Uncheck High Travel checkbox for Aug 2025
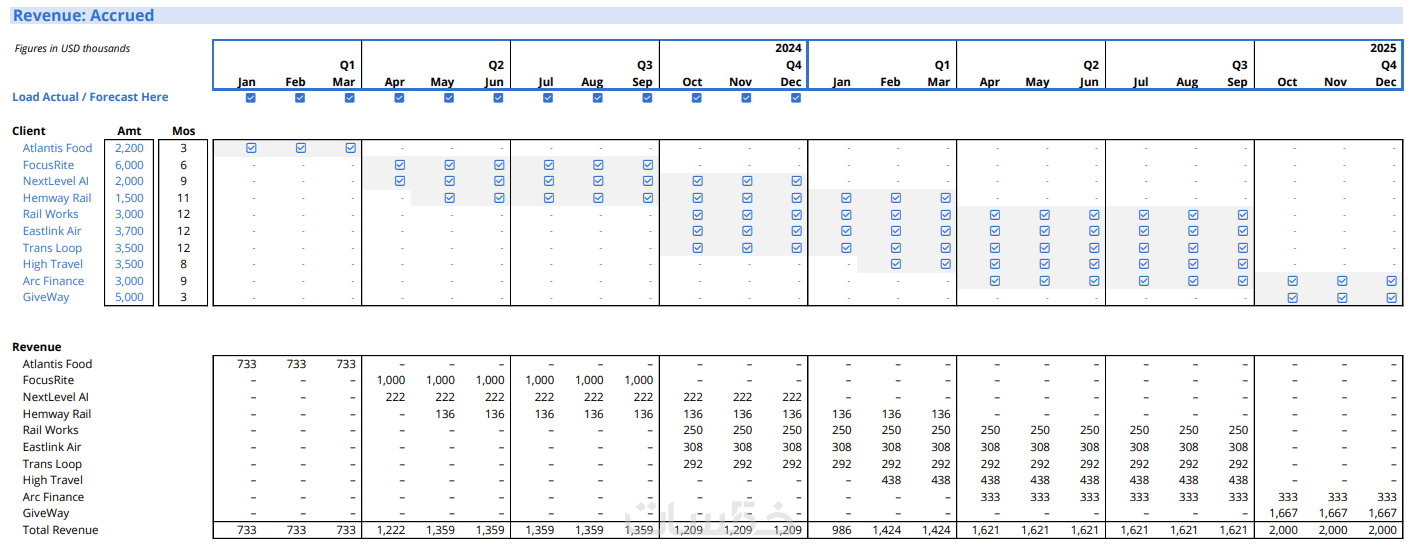 (x=1193, y=265)
